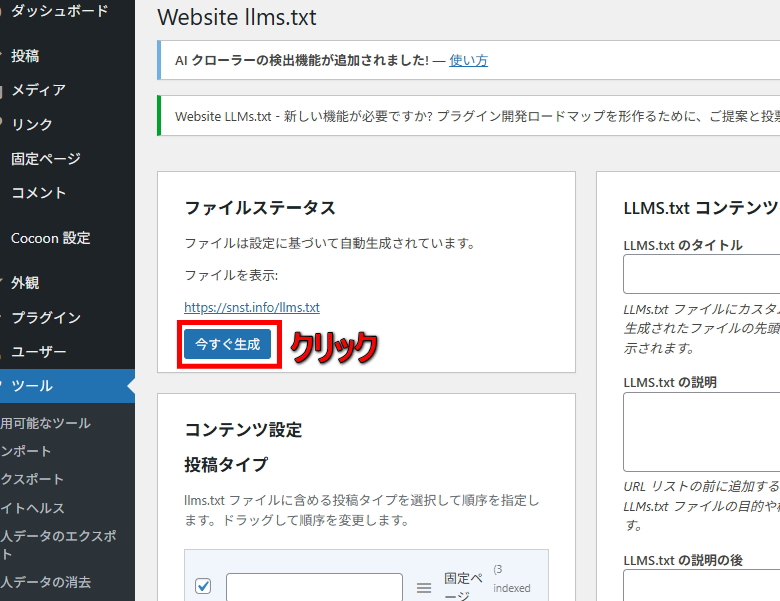Open the メディア library menu
Viewport: 780px width, 601px height.
pos(38,90)
